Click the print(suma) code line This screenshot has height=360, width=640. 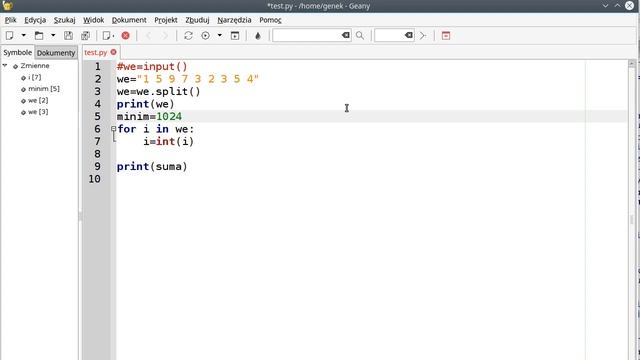click(x=152, y=167)
